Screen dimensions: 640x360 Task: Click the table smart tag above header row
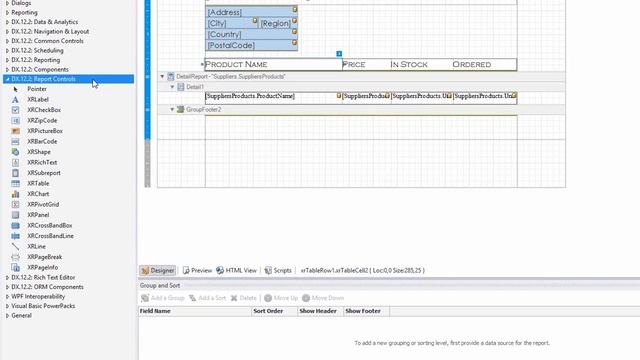point(339,53)
